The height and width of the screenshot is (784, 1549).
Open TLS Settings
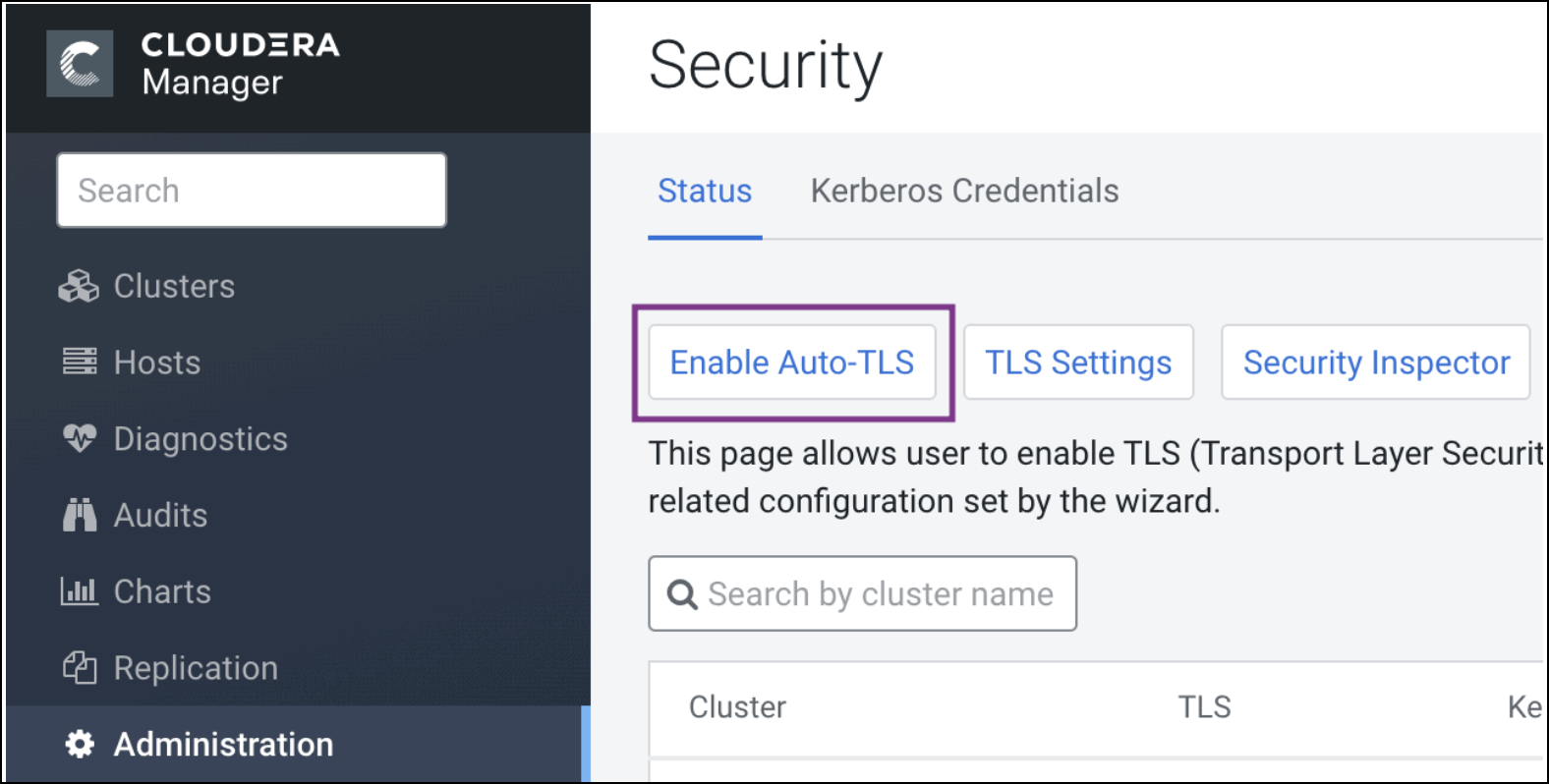pyautogui.click(x=1078, y=363)
